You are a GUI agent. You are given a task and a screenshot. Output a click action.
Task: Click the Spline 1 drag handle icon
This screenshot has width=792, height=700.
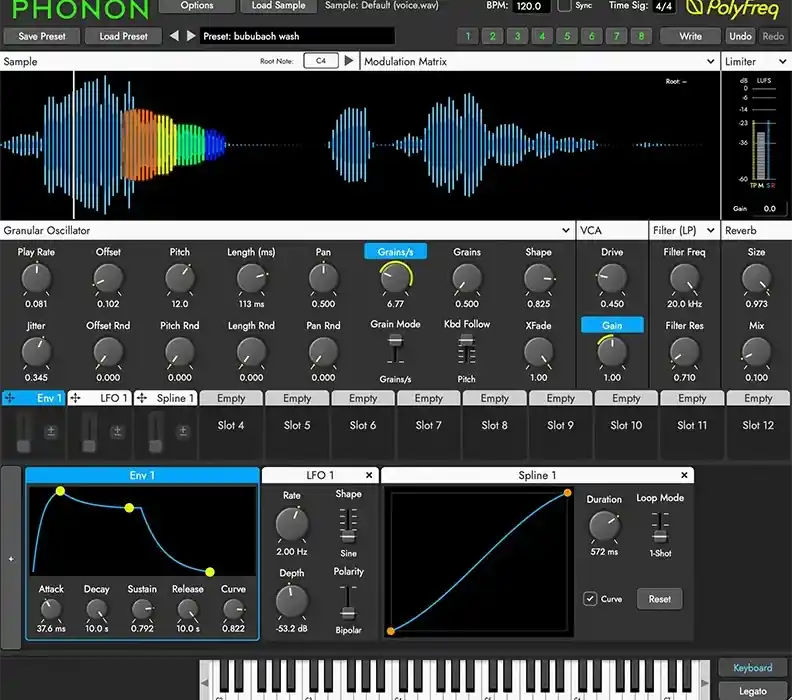tap(142, 398)
